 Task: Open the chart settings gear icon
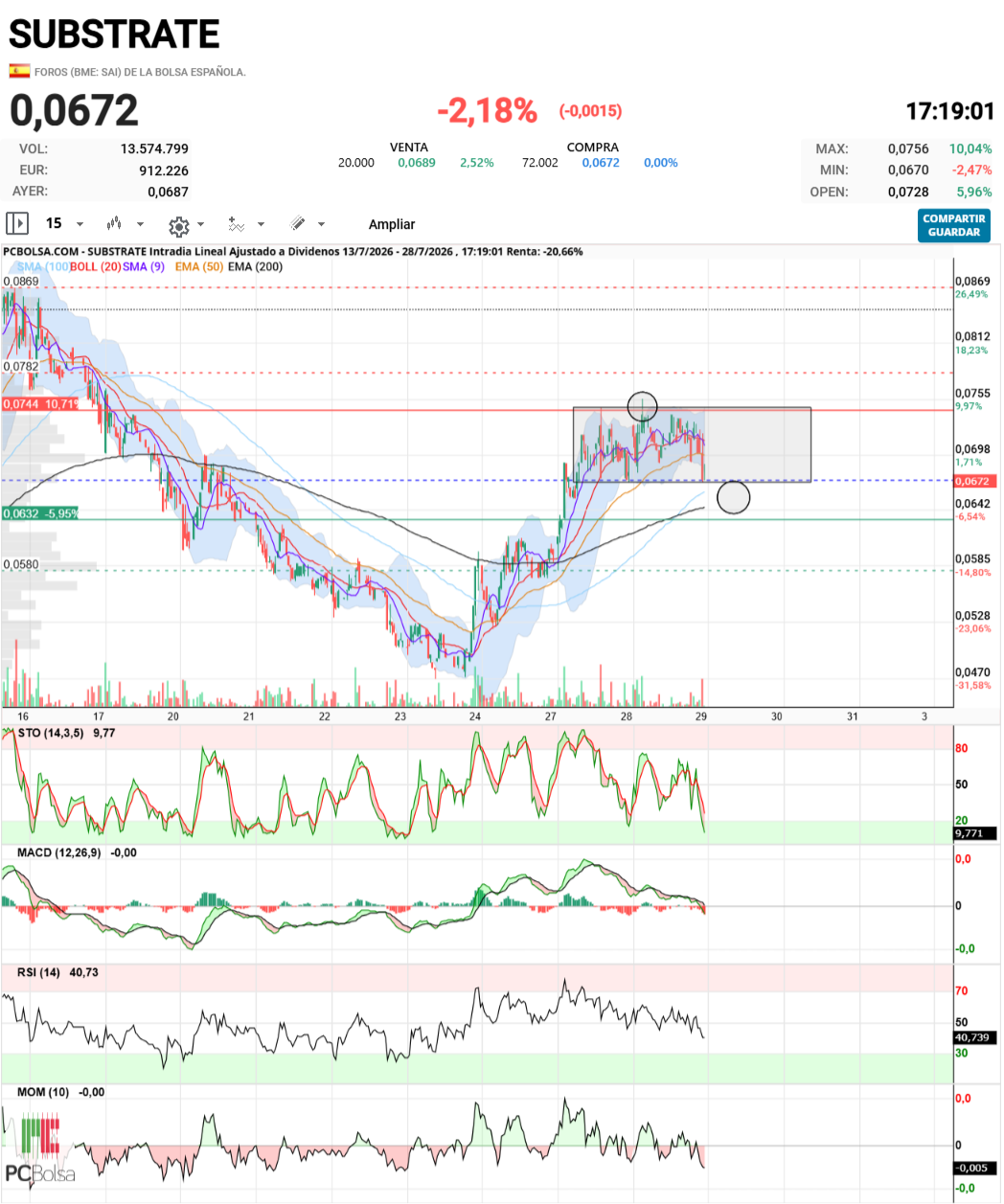(x=178, y=226)
